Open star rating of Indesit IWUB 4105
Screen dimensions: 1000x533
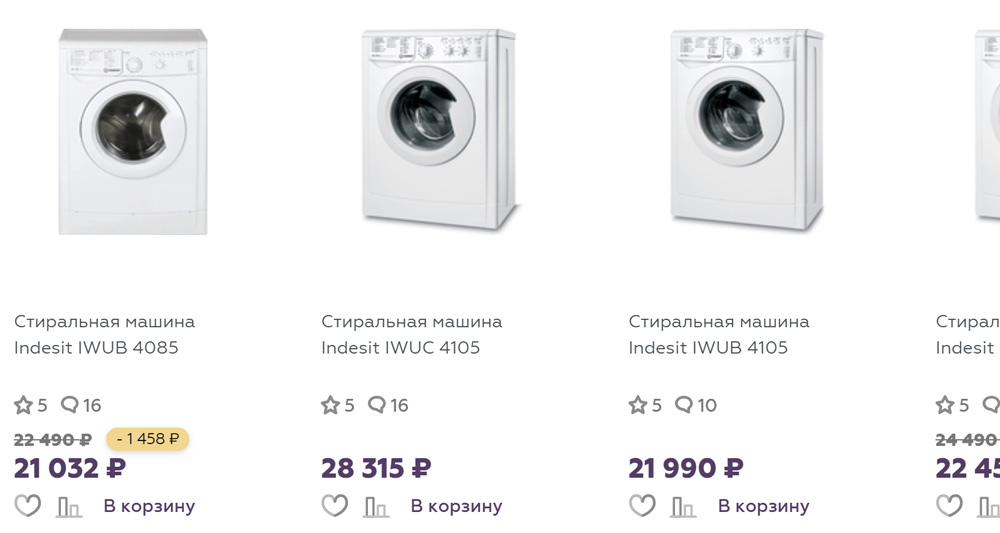[645, 405]
